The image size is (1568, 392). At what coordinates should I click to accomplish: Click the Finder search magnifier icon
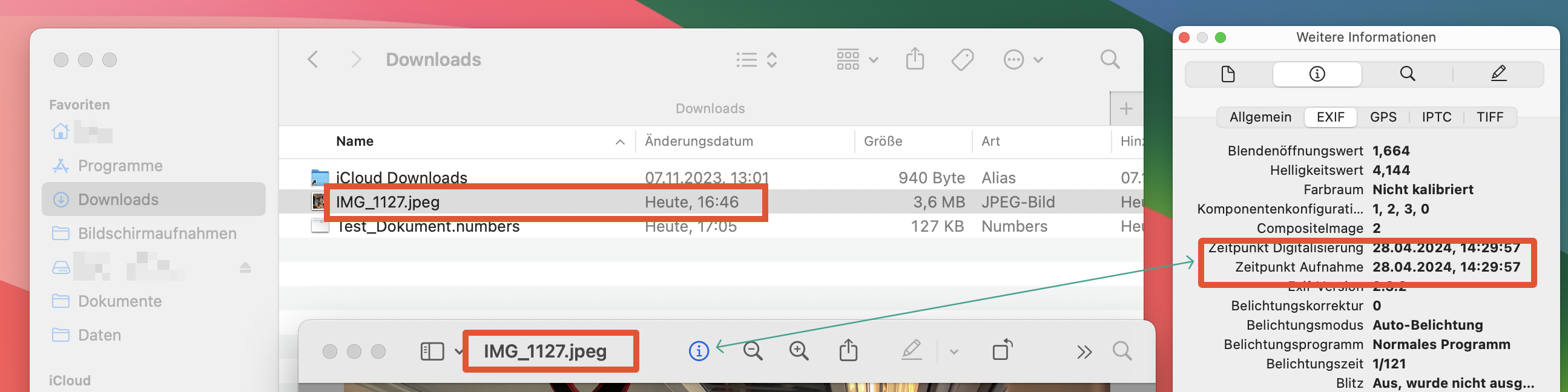click(1110, 60)
